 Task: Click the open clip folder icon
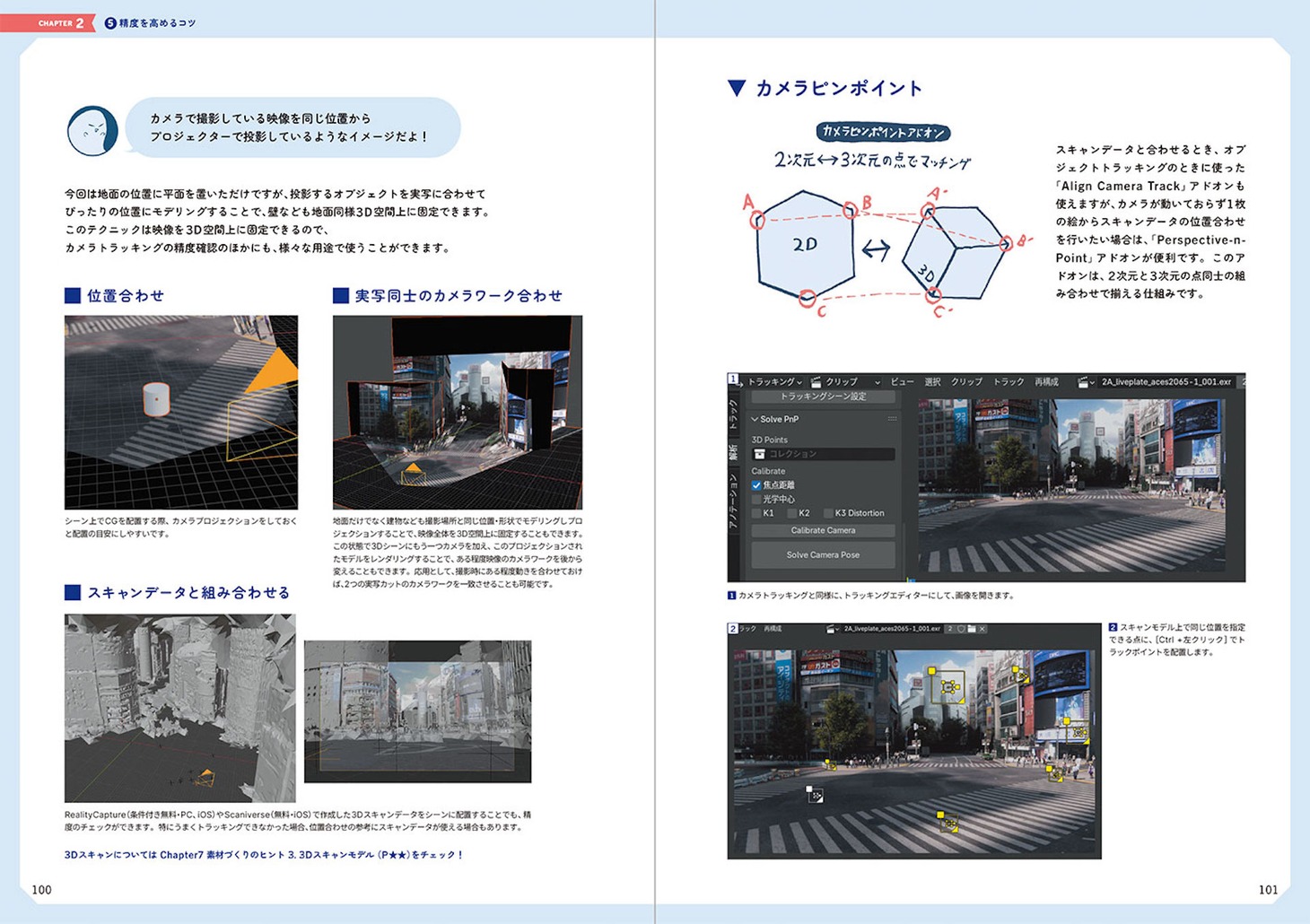pos(972,629)
